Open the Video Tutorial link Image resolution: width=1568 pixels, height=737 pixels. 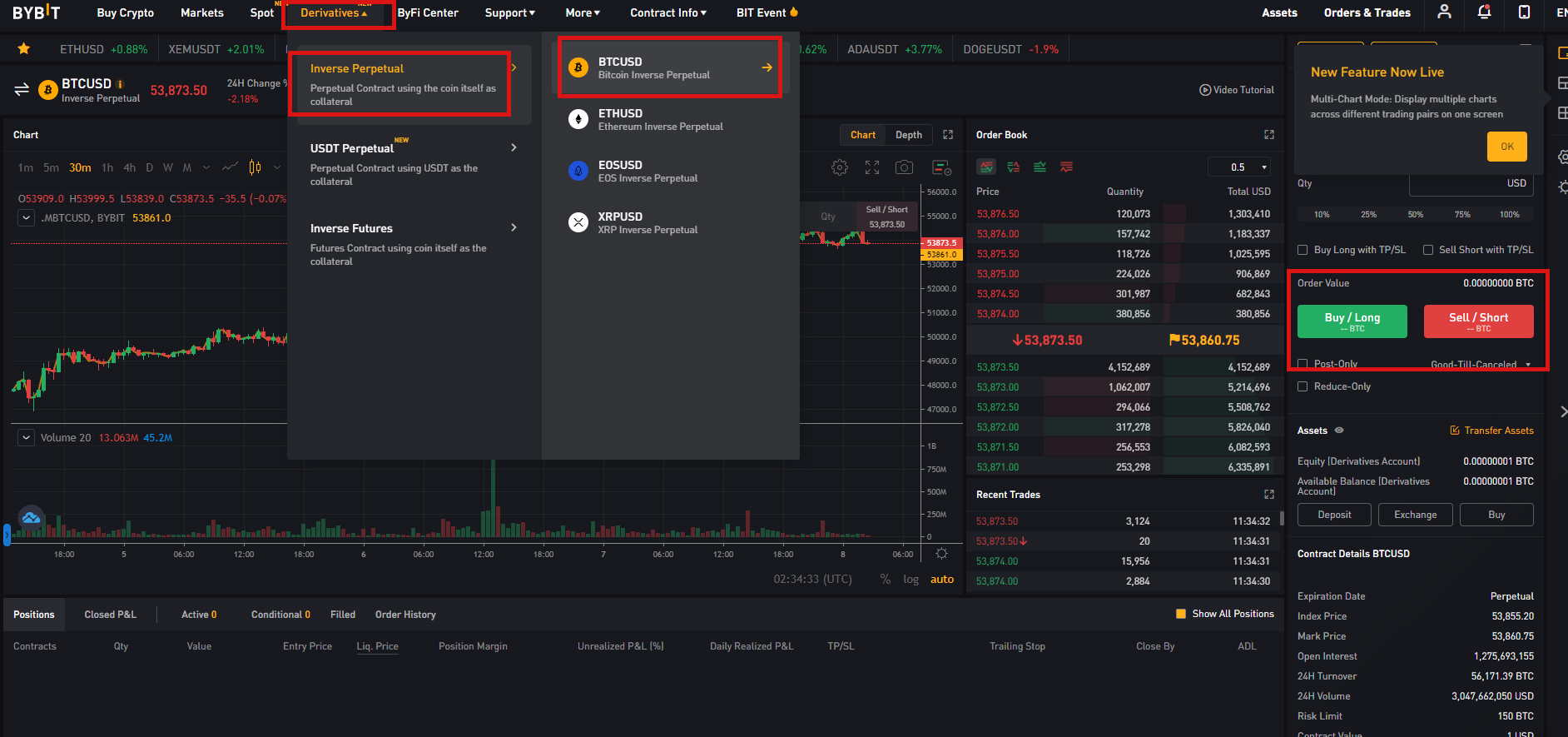(1237, 90)
